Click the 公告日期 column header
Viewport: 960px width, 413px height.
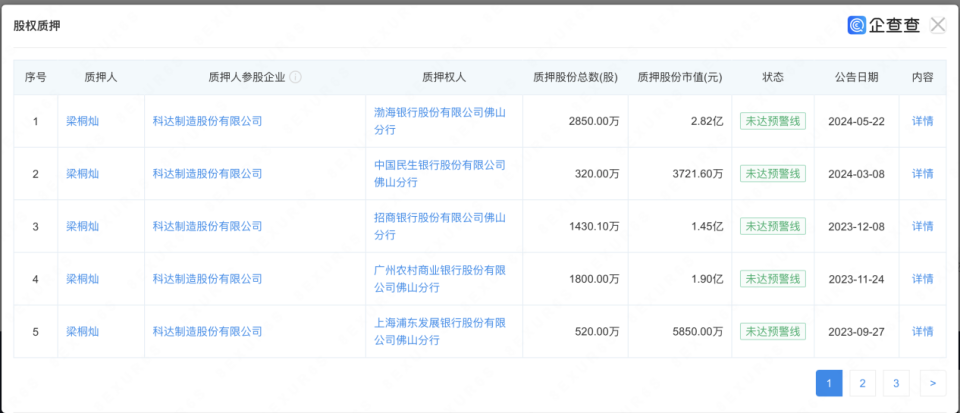[x=856, y=77]
